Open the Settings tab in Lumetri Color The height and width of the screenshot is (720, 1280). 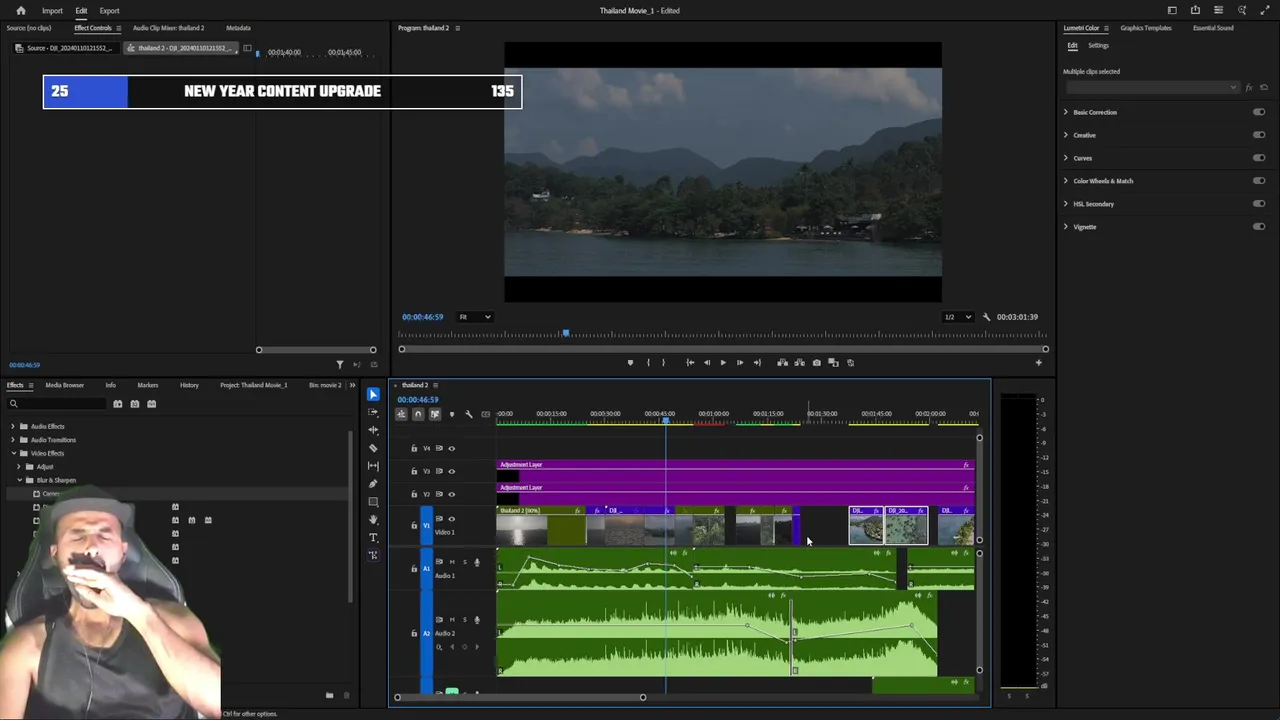pos(1098,46)
